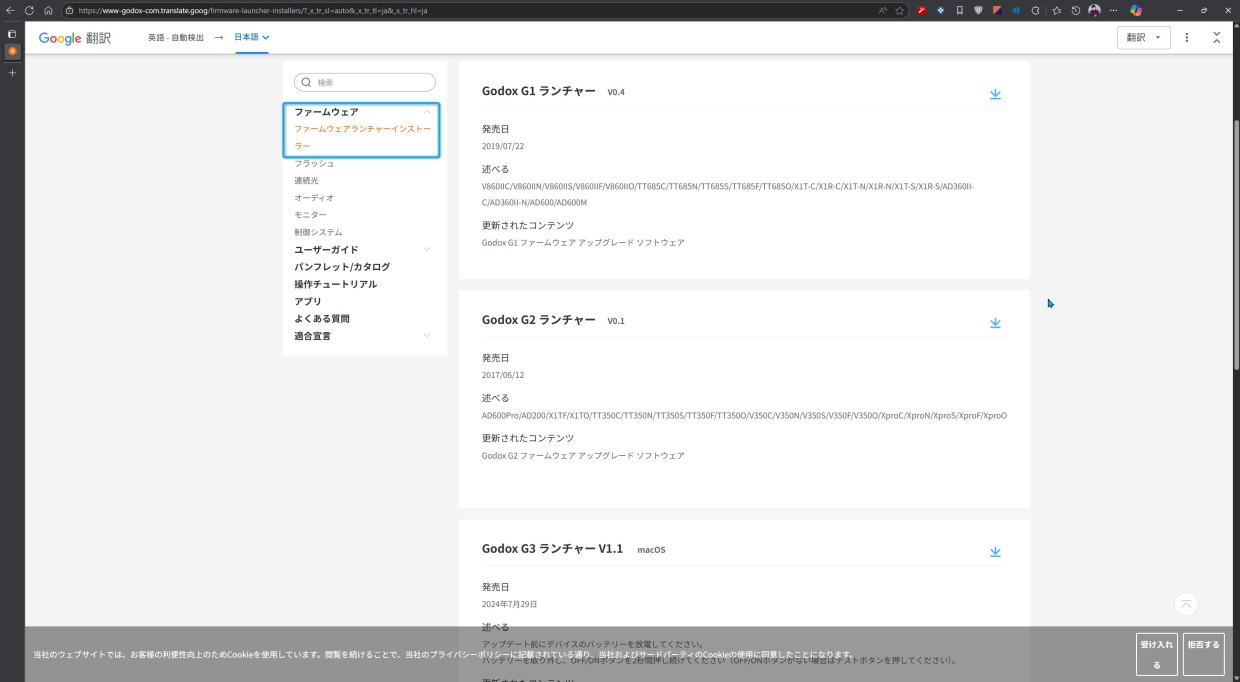
Task: Open a new tab
Action: (x=12, y=73)
